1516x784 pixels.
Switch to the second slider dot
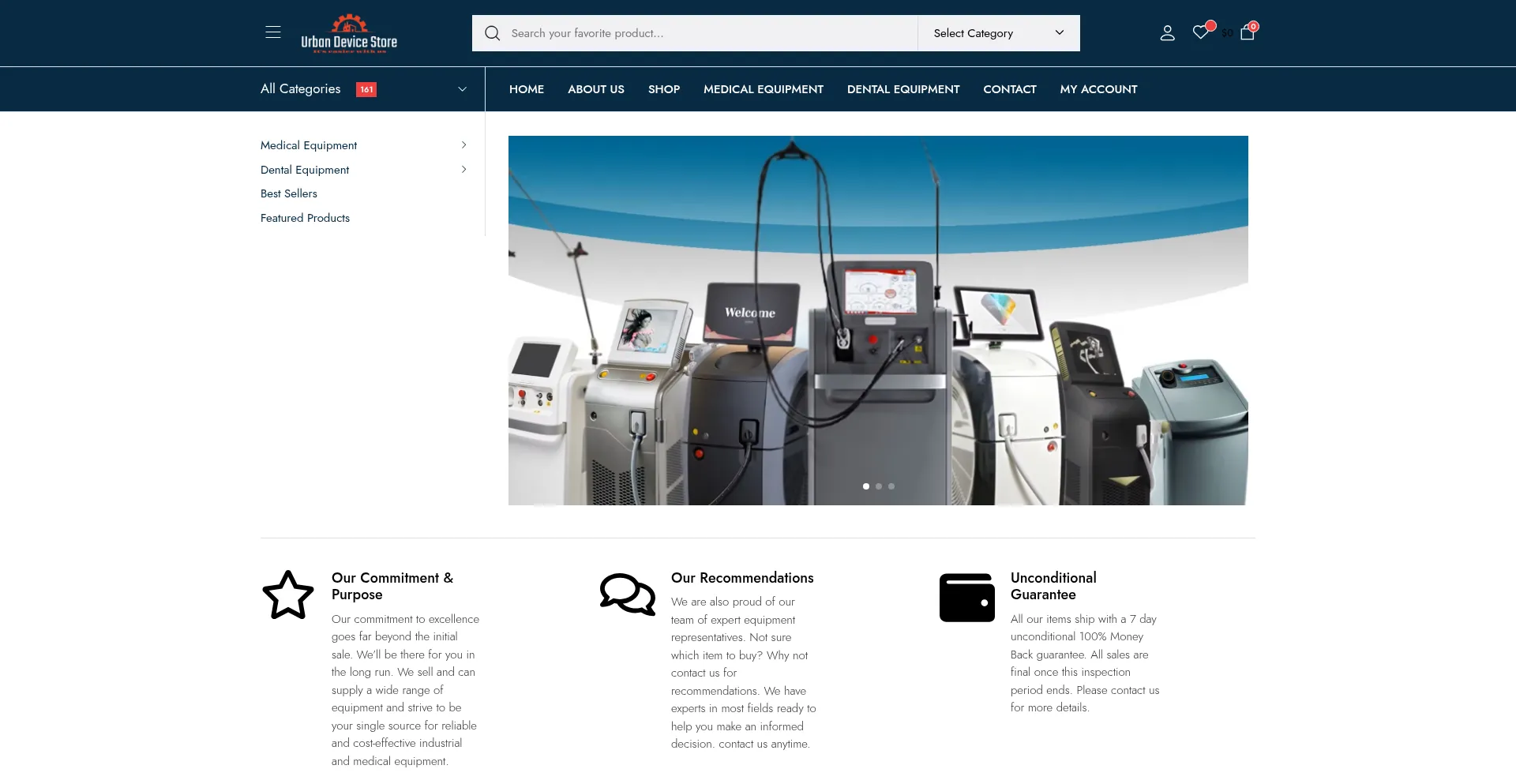pyautogui.click(x=879, y=486)
